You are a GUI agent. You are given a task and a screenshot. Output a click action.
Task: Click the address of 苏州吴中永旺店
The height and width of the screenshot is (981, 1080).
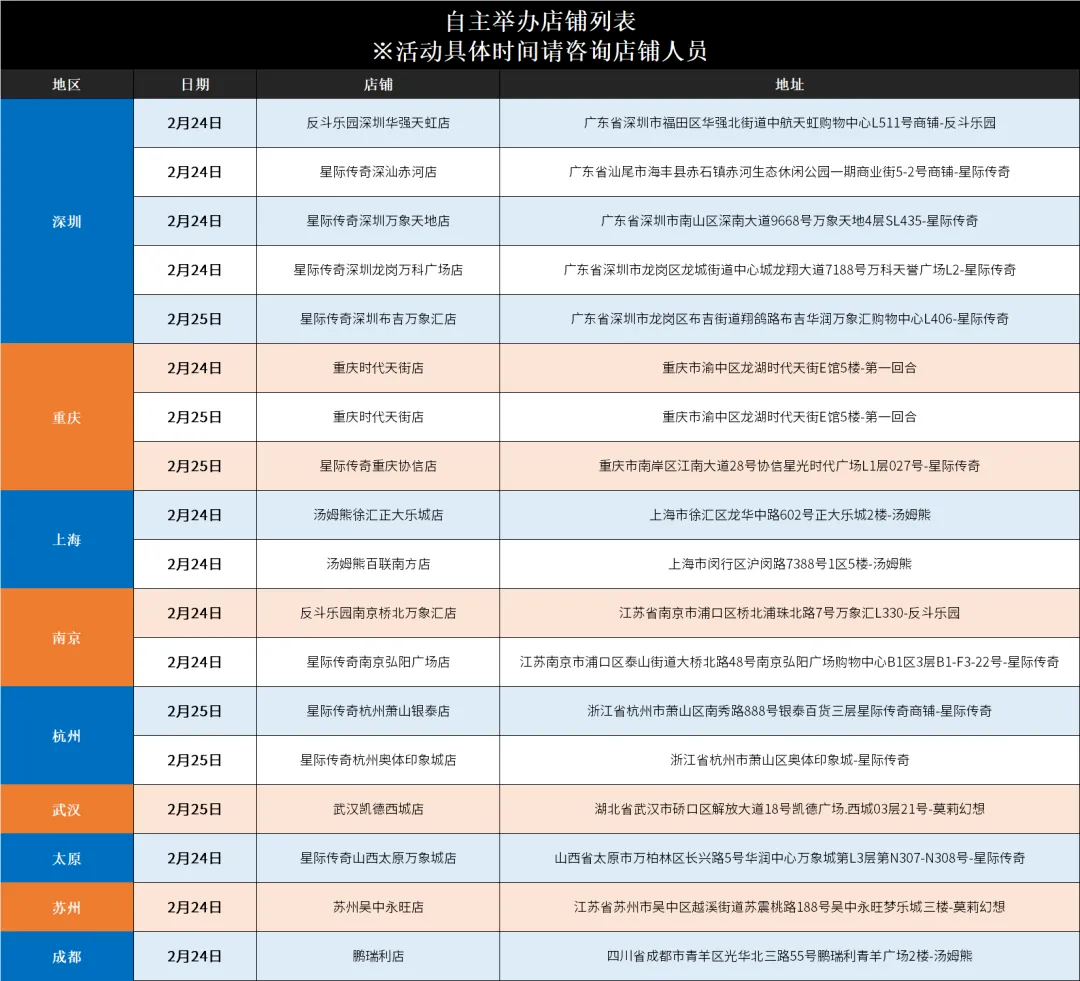coord(789,907)
